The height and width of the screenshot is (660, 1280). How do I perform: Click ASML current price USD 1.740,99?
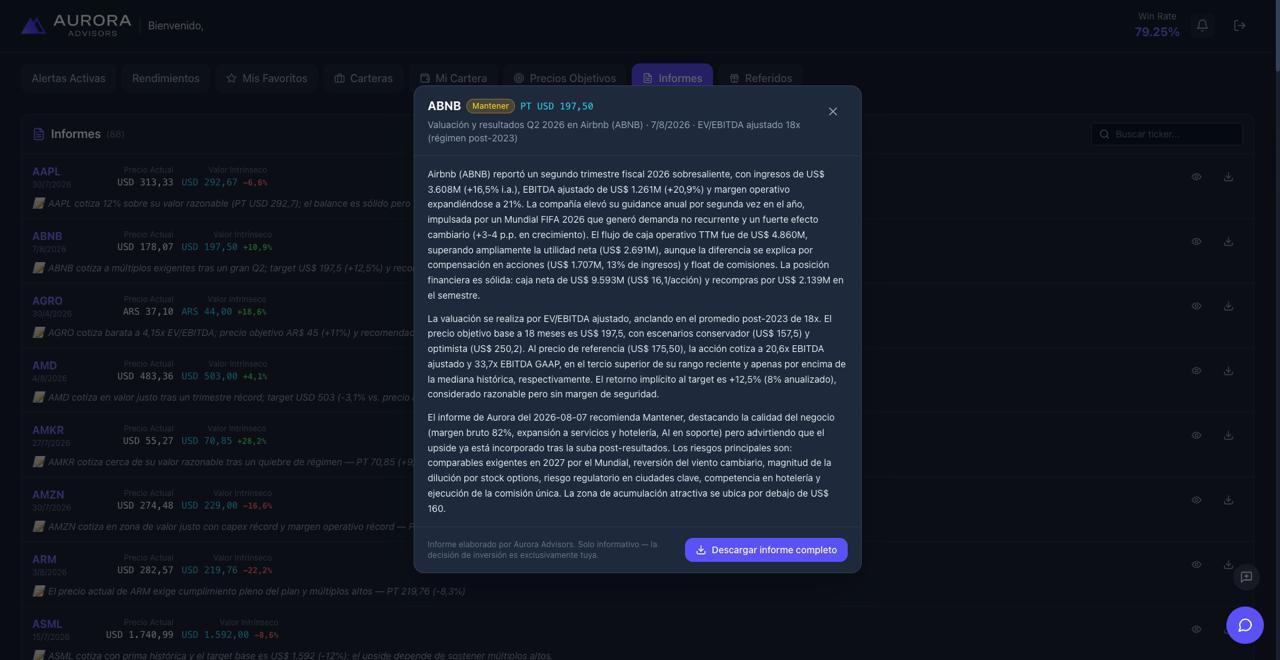pyautogui.click(x=140, y=635)
